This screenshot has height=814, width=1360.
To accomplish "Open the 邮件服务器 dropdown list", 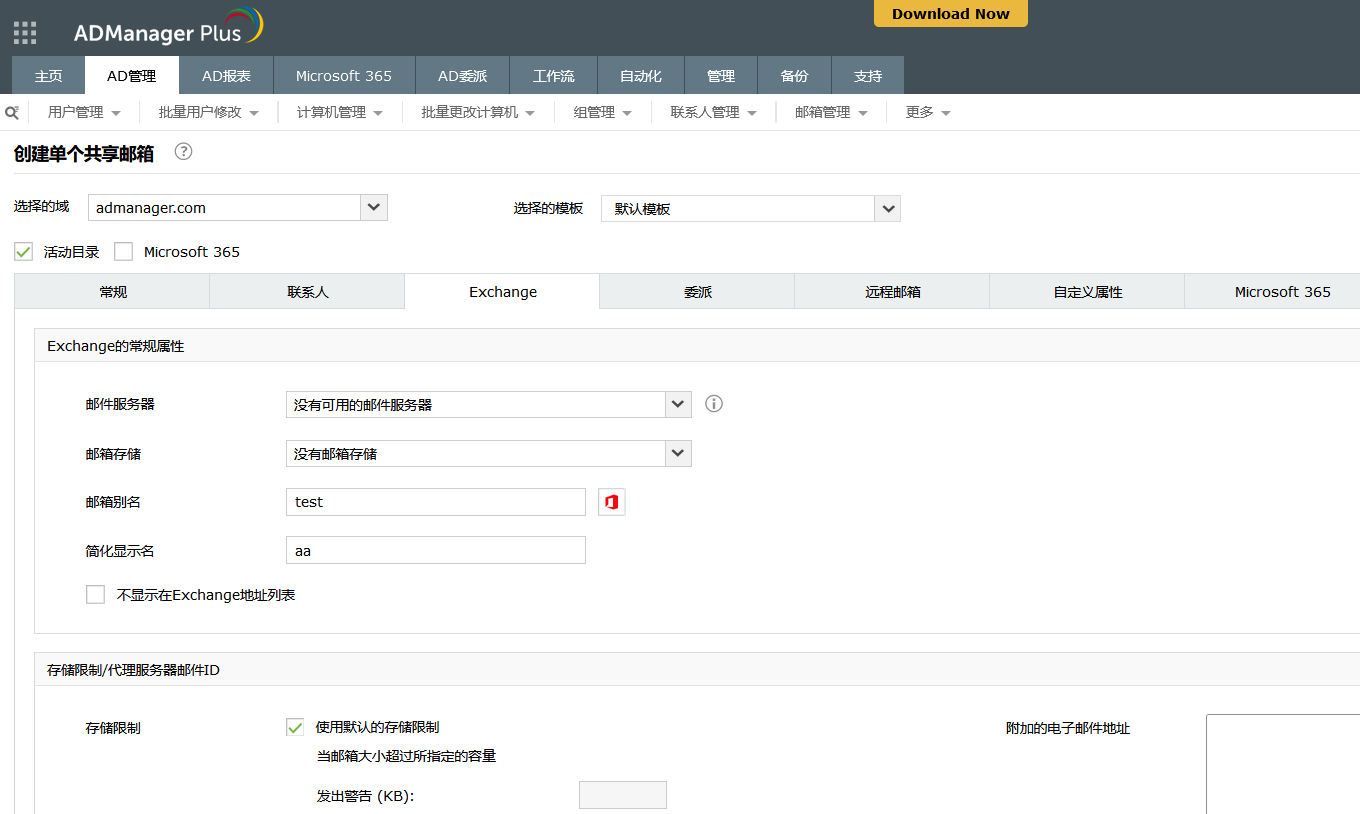I will (x=678, y=404).
